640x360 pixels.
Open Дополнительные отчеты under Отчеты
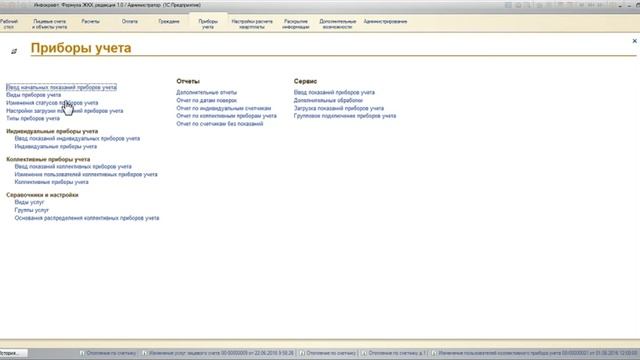207,92
